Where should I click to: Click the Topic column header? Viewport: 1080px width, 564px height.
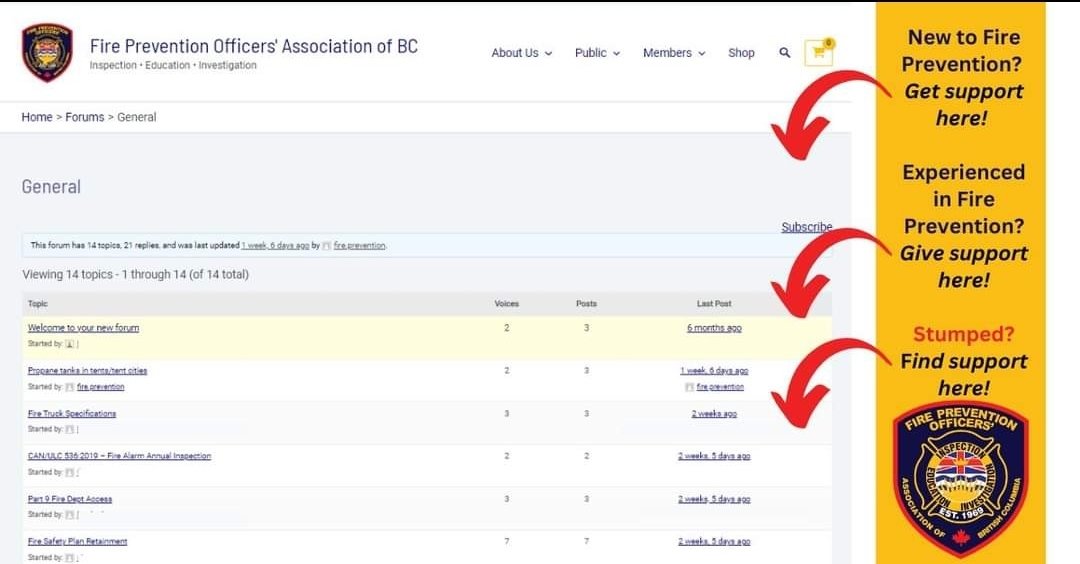(x=38, y=304)
